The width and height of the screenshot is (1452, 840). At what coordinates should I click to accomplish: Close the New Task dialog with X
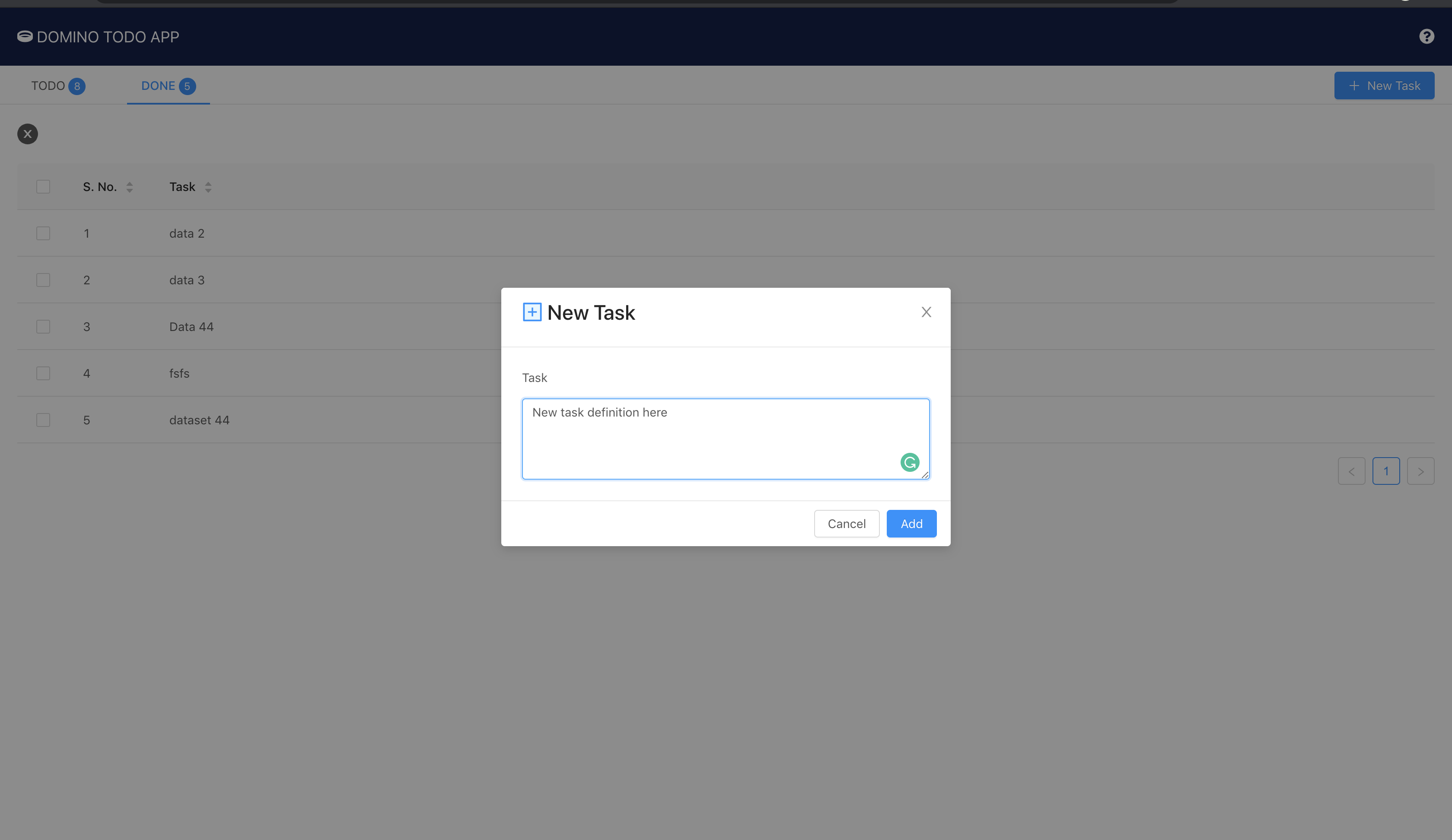click(926, 312)
